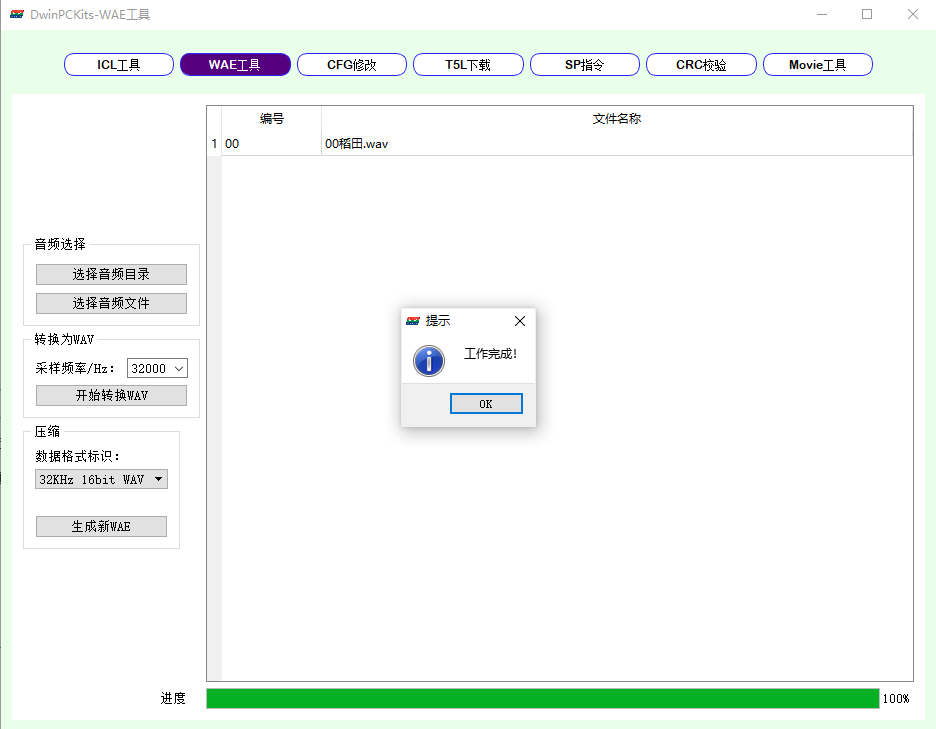
Task: Click 开始转换WAV button
Action: click(111, 396)
